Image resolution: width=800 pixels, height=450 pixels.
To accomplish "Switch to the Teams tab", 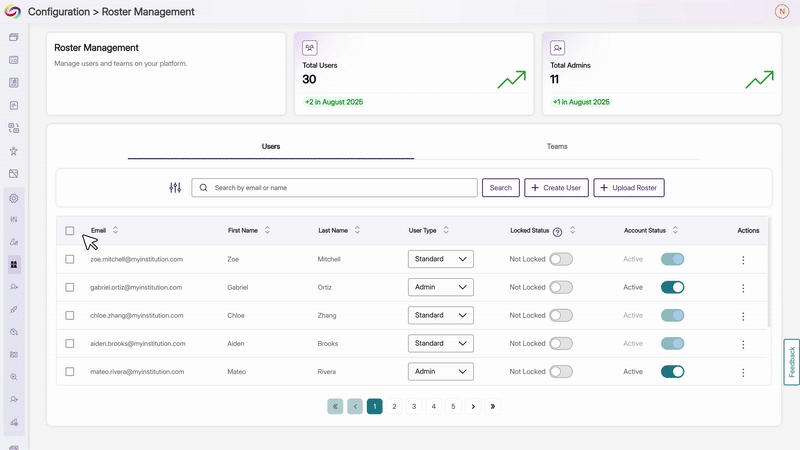I will pos(557,147).
